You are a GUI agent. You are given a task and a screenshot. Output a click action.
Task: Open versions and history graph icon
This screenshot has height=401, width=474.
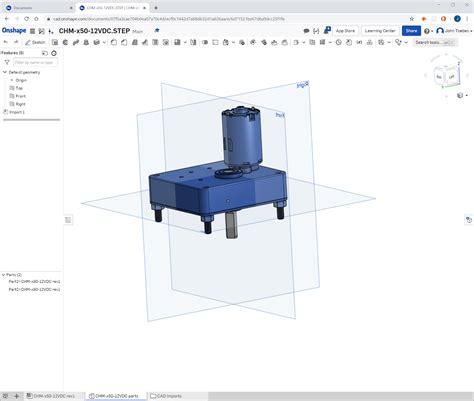[41, 31]
